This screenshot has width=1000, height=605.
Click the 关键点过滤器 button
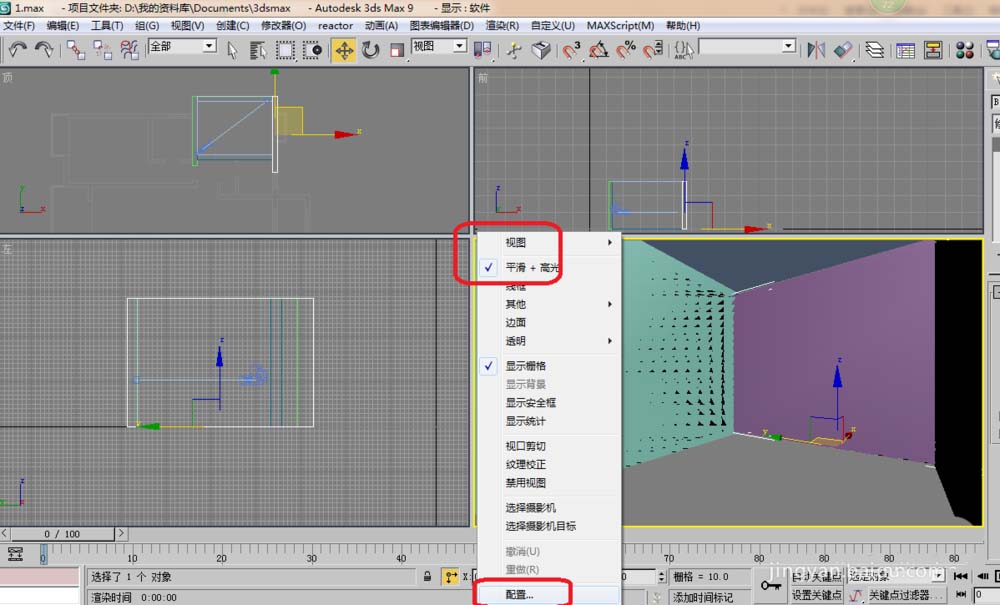897,595
